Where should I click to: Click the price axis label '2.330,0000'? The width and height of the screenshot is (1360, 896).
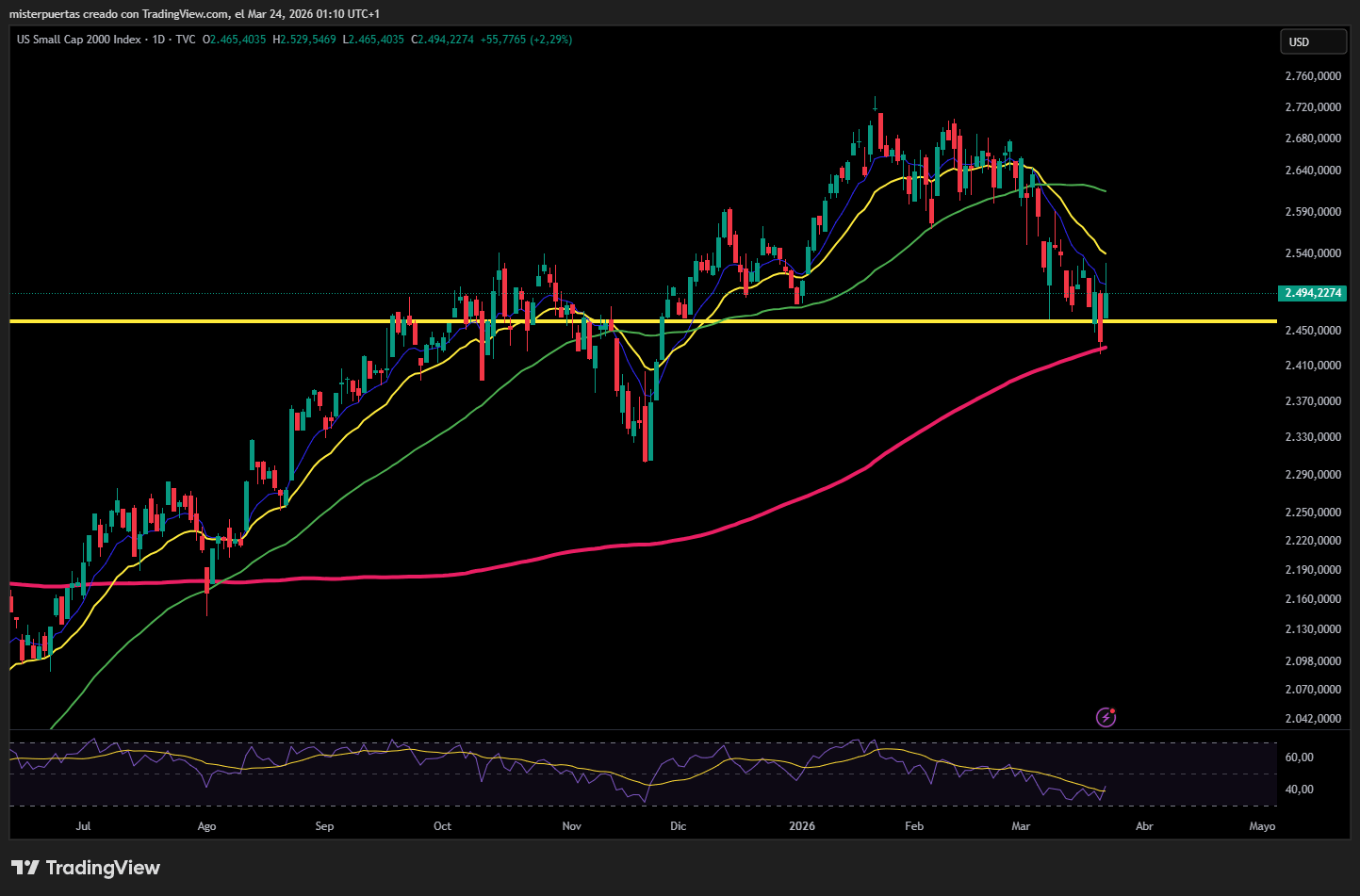click(1313, 437)
